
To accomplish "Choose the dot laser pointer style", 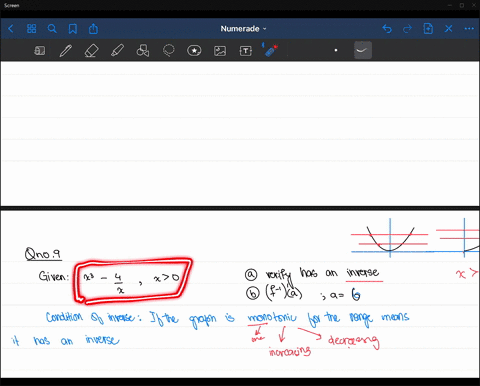I will pyautogui.click(x=336, y=50).
